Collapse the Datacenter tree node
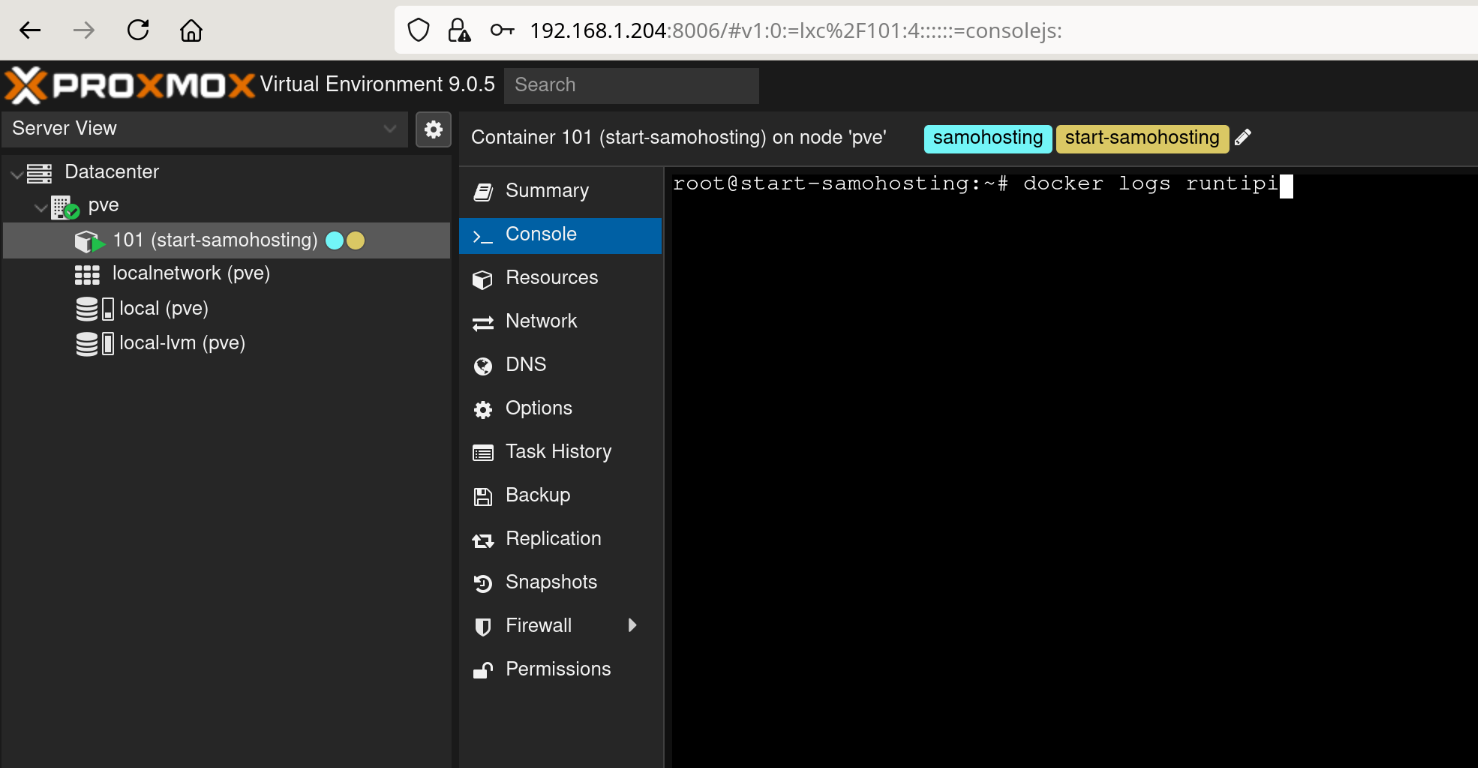The width and height of the screenshot is (1478, 768). coord(16,174)
